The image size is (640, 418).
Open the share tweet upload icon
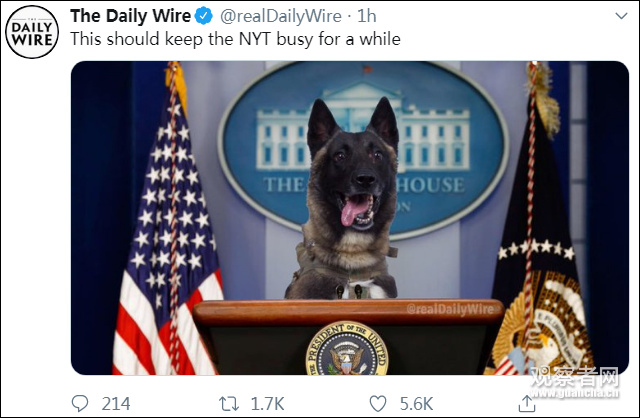[527, 403]
